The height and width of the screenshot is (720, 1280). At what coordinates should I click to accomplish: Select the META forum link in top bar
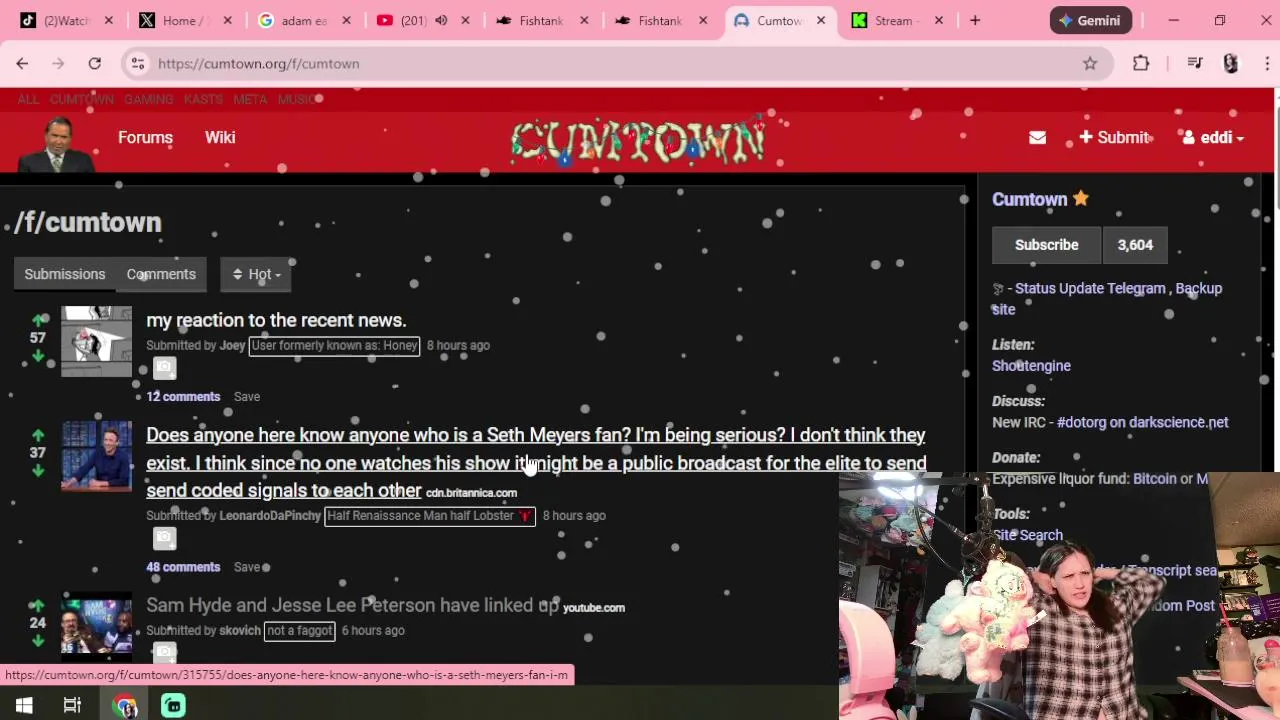[x=250, y=99]
